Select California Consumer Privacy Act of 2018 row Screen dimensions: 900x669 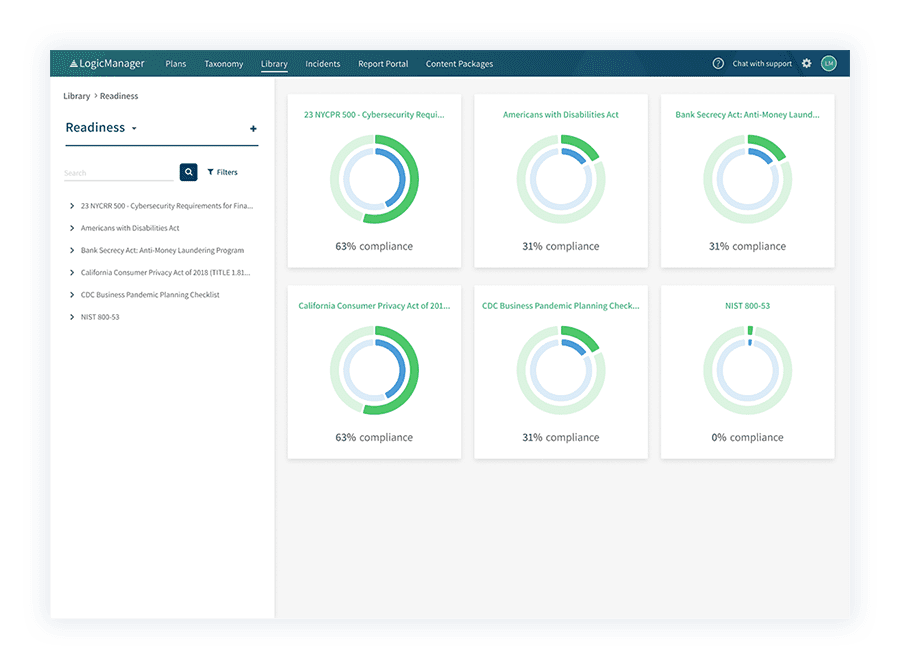coord(165,273)
